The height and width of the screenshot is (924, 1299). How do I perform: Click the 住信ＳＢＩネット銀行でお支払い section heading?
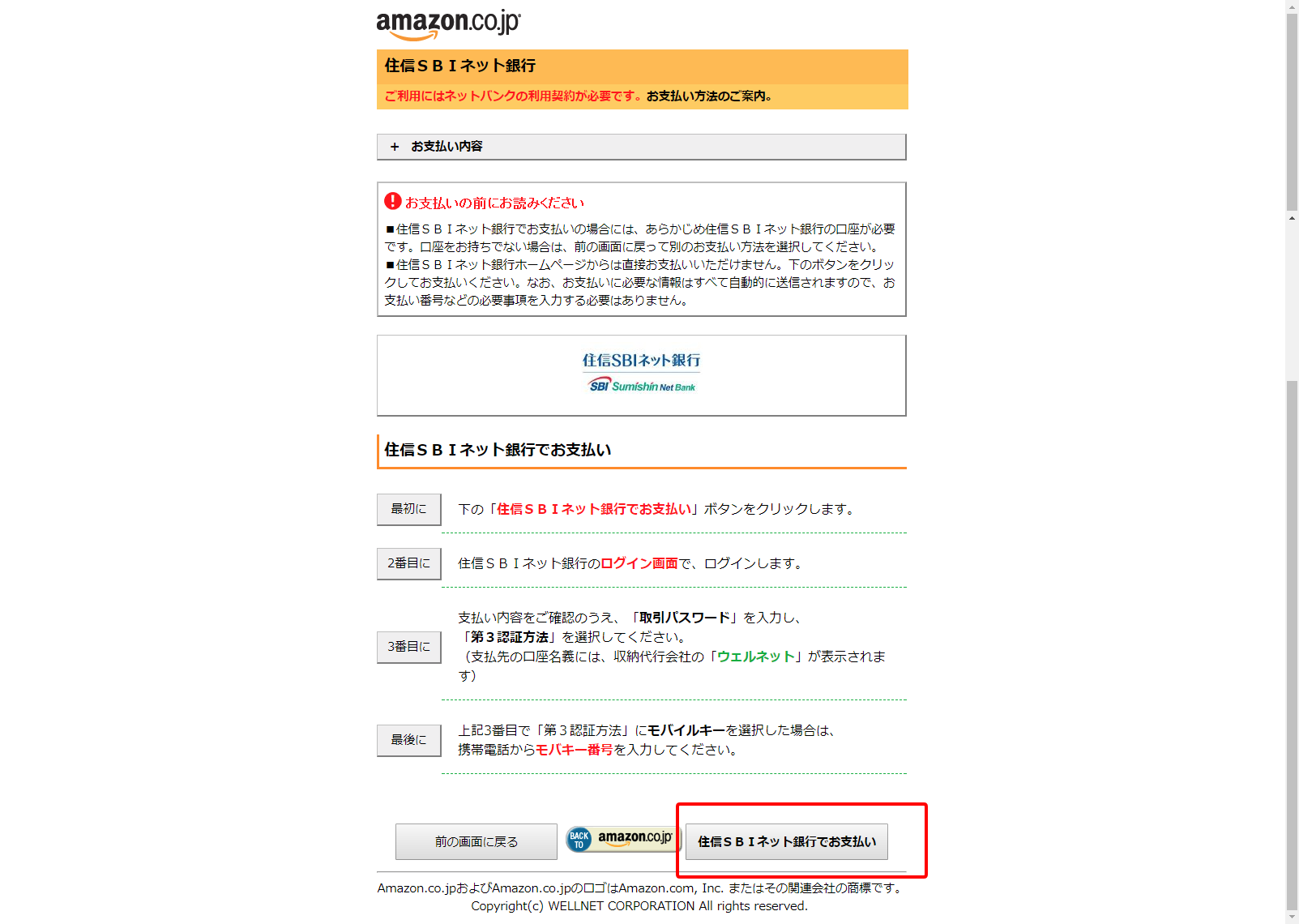498,450
